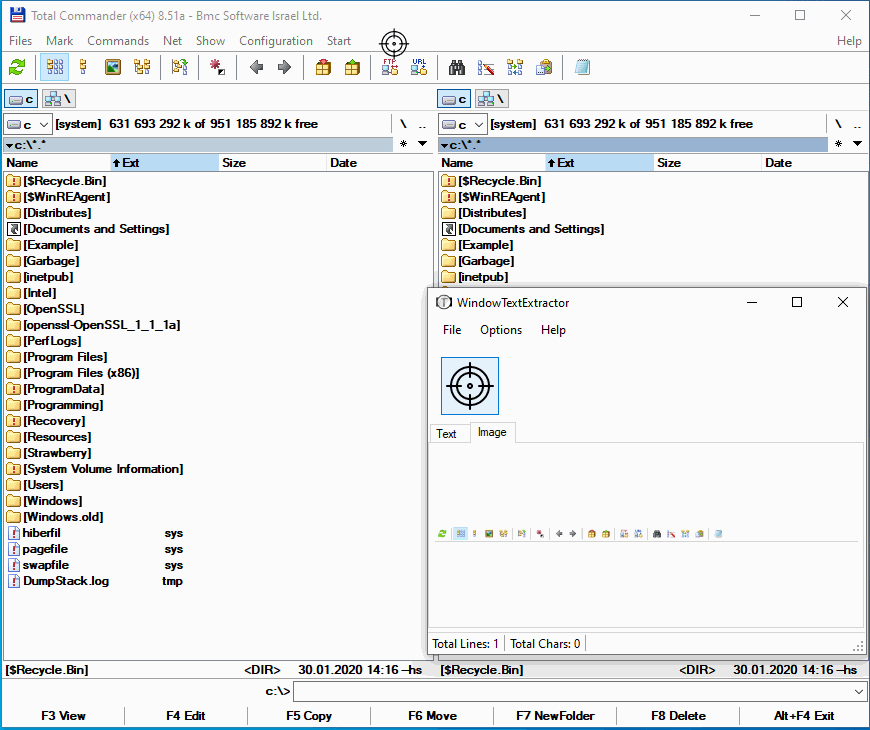Screen dimensions: 870x730
Task: Click the F6 Move button
Action: (432, 716)
